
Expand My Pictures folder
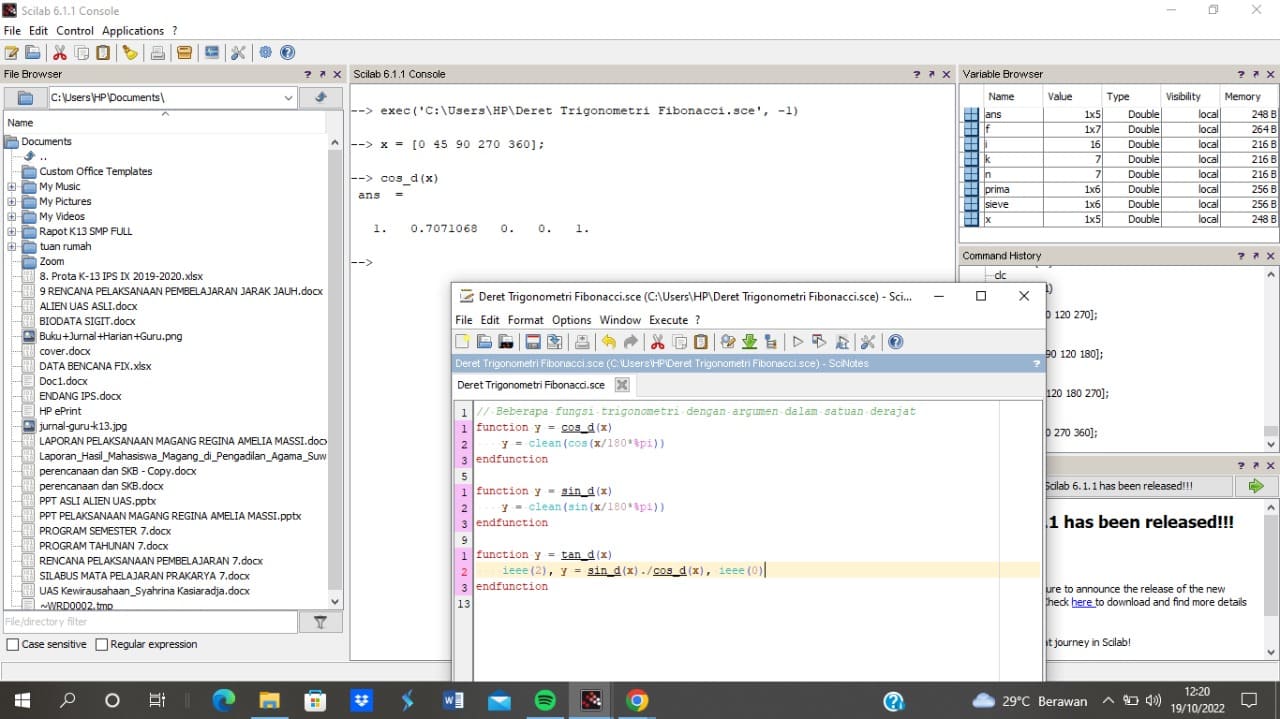point(12,202)
